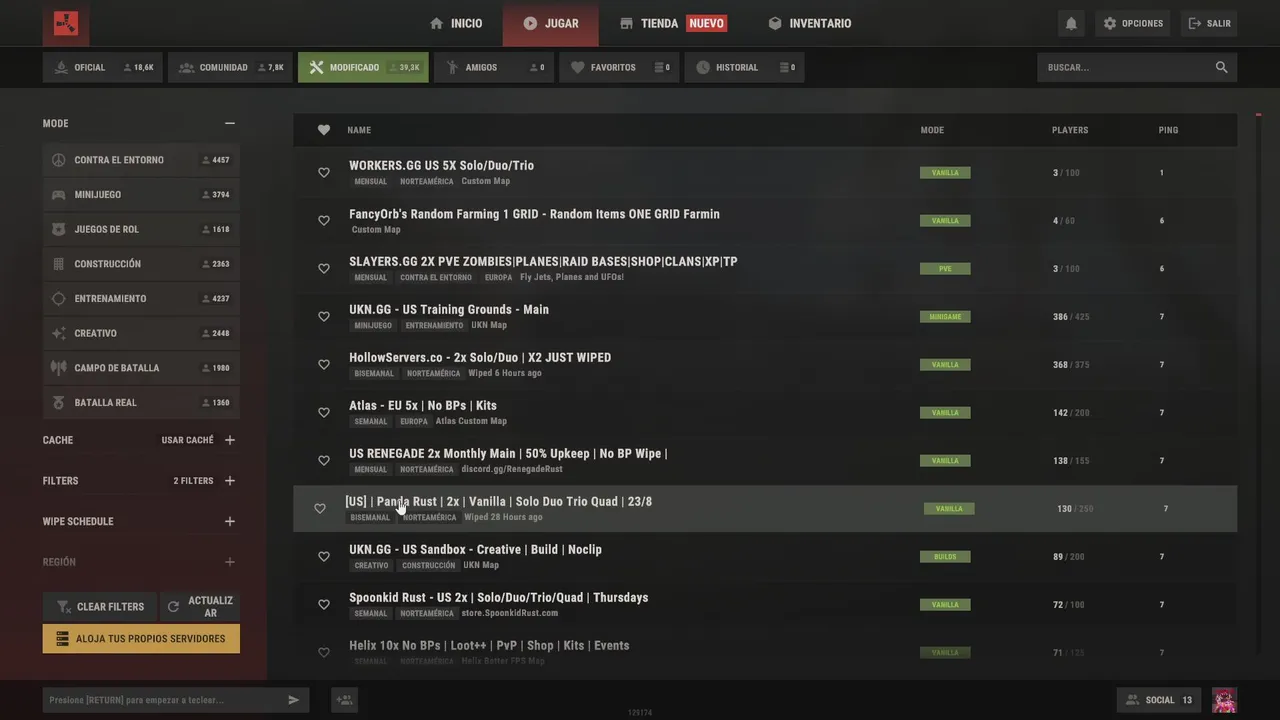This screenshot has height=720, width=1280.
Task: Select UKN.GG US Training Grounds server name
Action: 449,310
